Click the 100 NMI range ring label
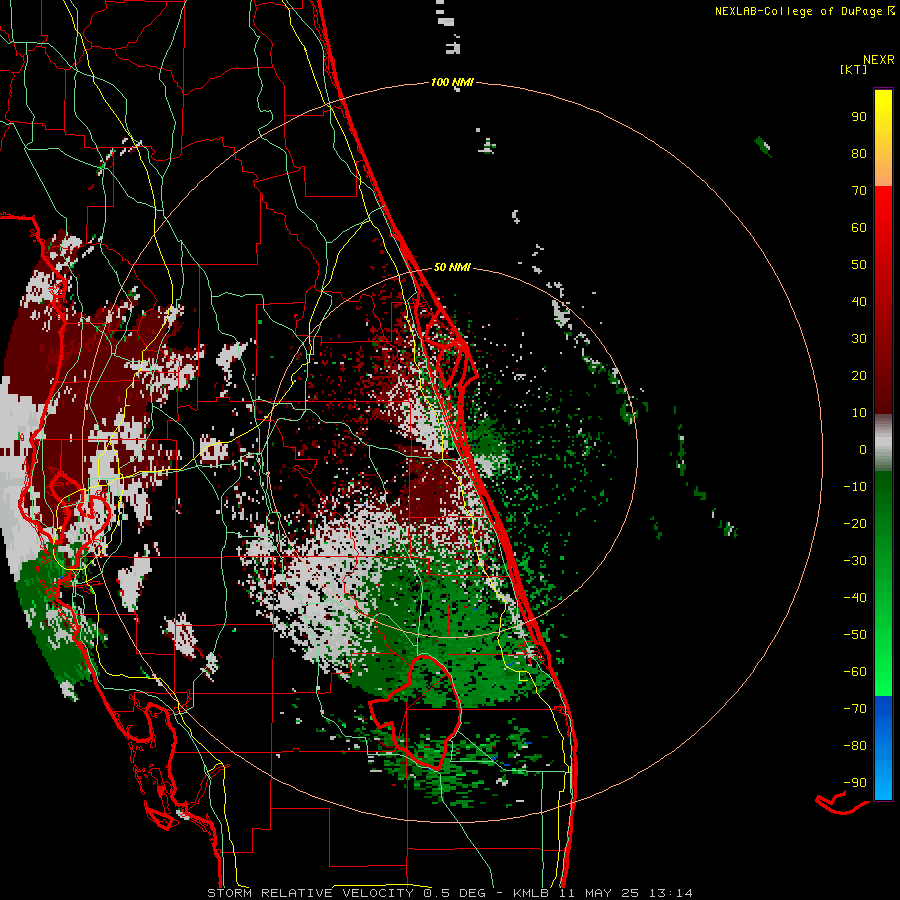 point(452,83)
